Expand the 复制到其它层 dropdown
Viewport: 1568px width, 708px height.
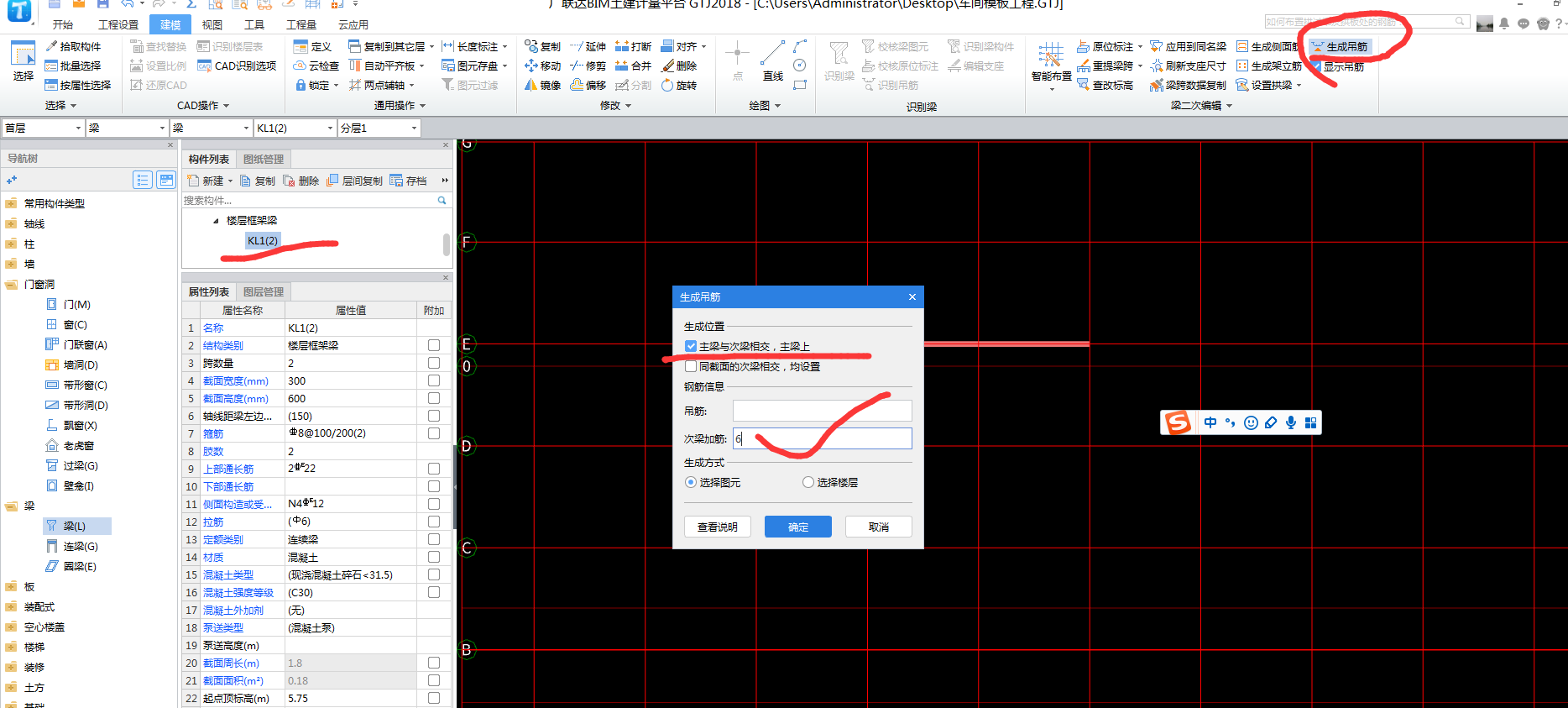point(432,47)
